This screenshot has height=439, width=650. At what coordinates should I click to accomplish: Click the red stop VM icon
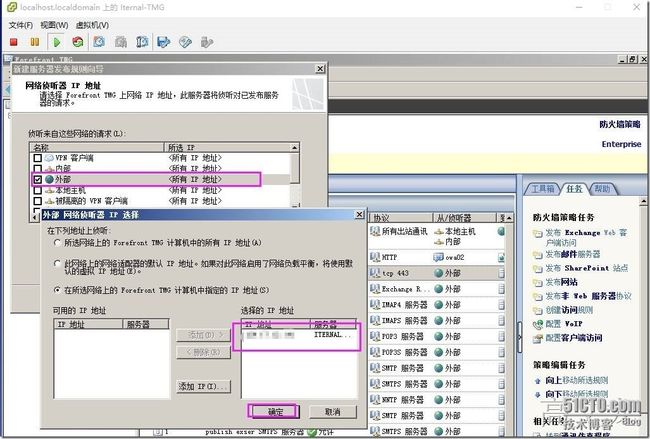(14, 42)
